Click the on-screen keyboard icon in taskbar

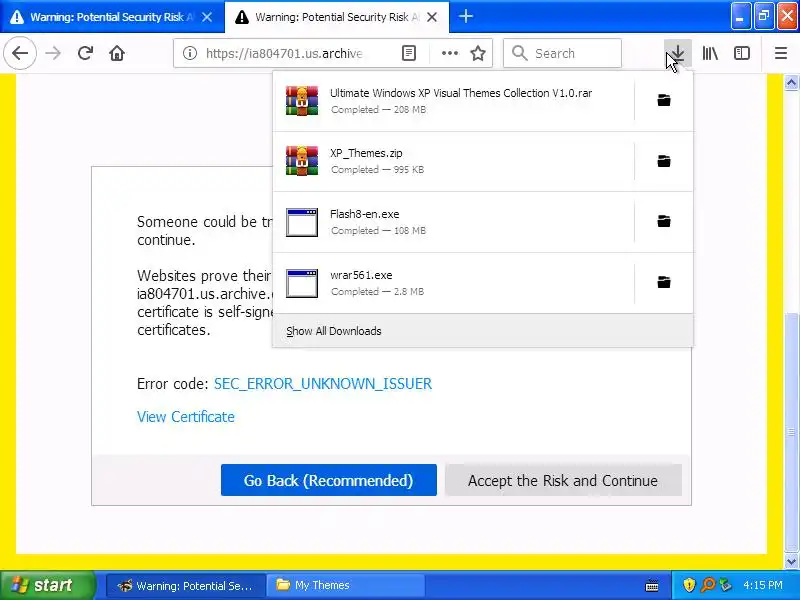tap(652, 585)
